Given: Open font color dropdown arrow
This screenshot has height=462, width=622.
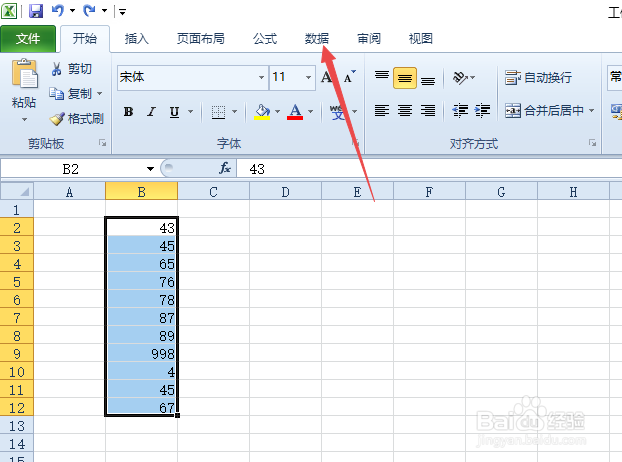Looking at the screenshot, I should pos(311,112).
